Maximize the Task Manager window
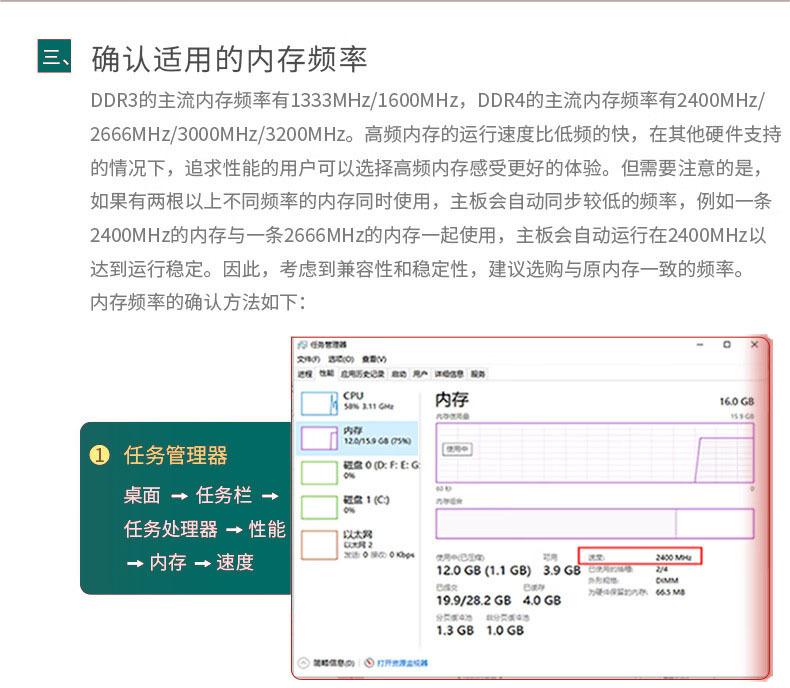This screenshot has width=790, height=688. [x=727, y=345]
